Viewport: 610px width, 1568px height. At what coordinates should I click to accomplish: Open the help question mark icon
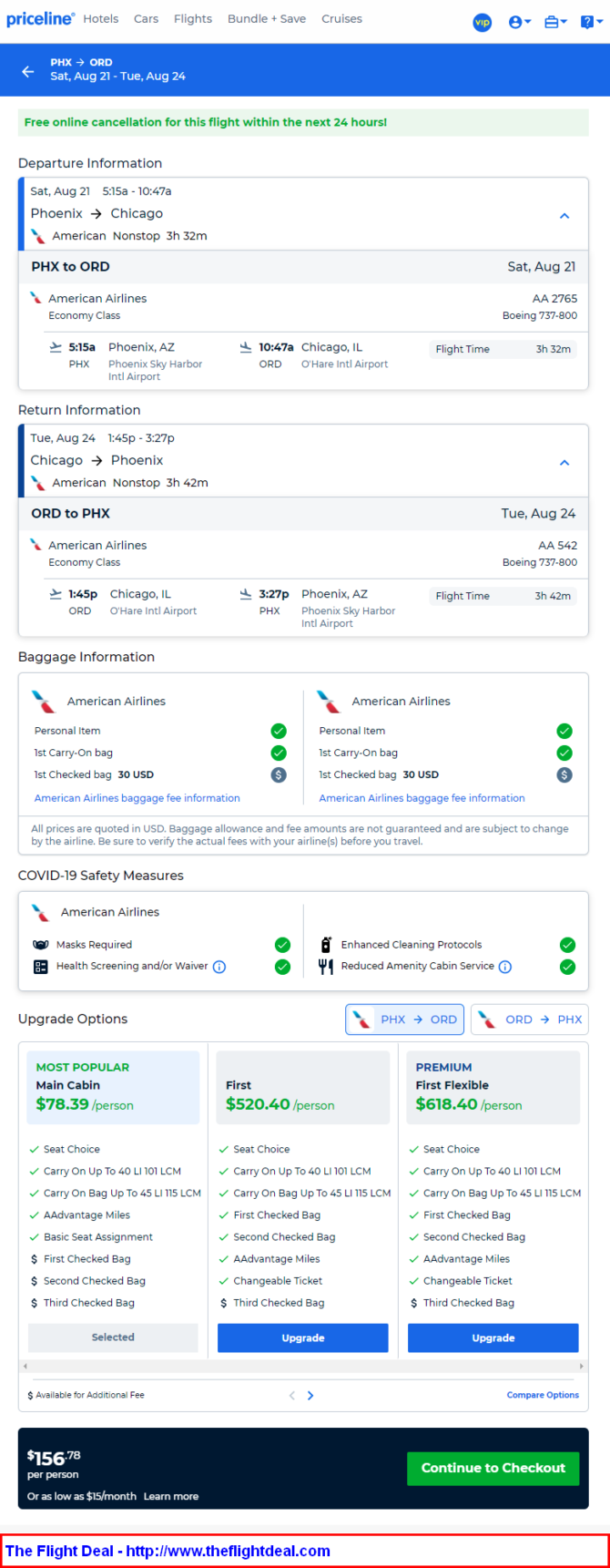tap(589, 22)
